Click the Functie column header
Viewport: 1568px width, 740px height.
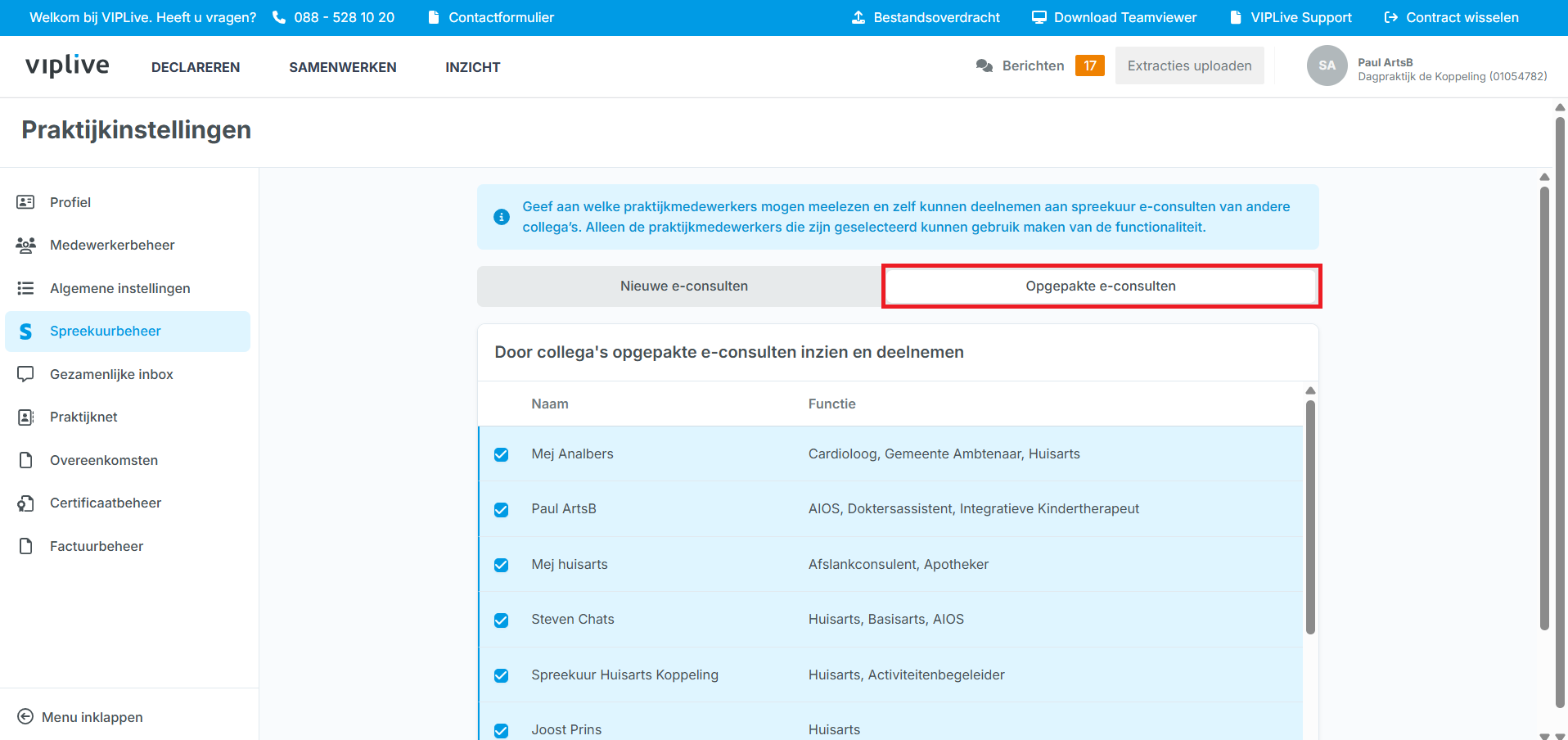832,404
